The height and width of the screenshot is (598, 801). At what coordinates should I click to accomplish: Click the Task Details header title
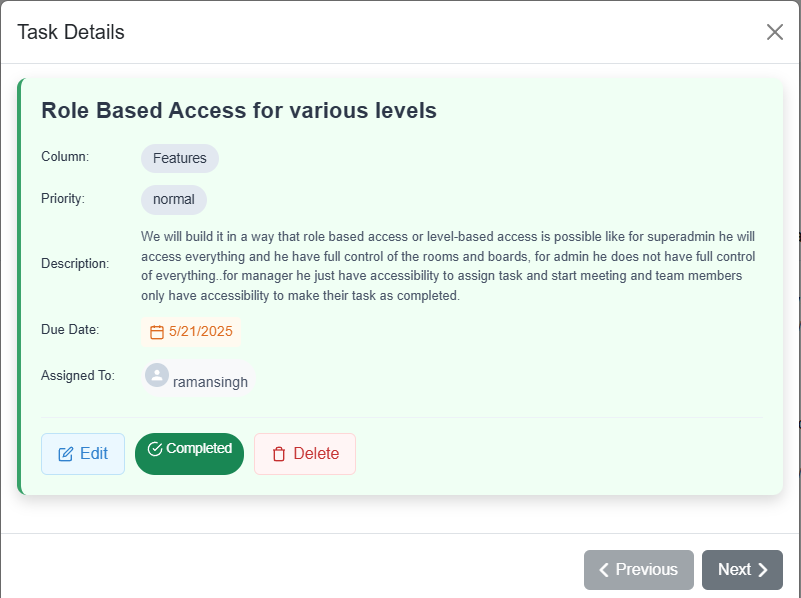(71, 32)
